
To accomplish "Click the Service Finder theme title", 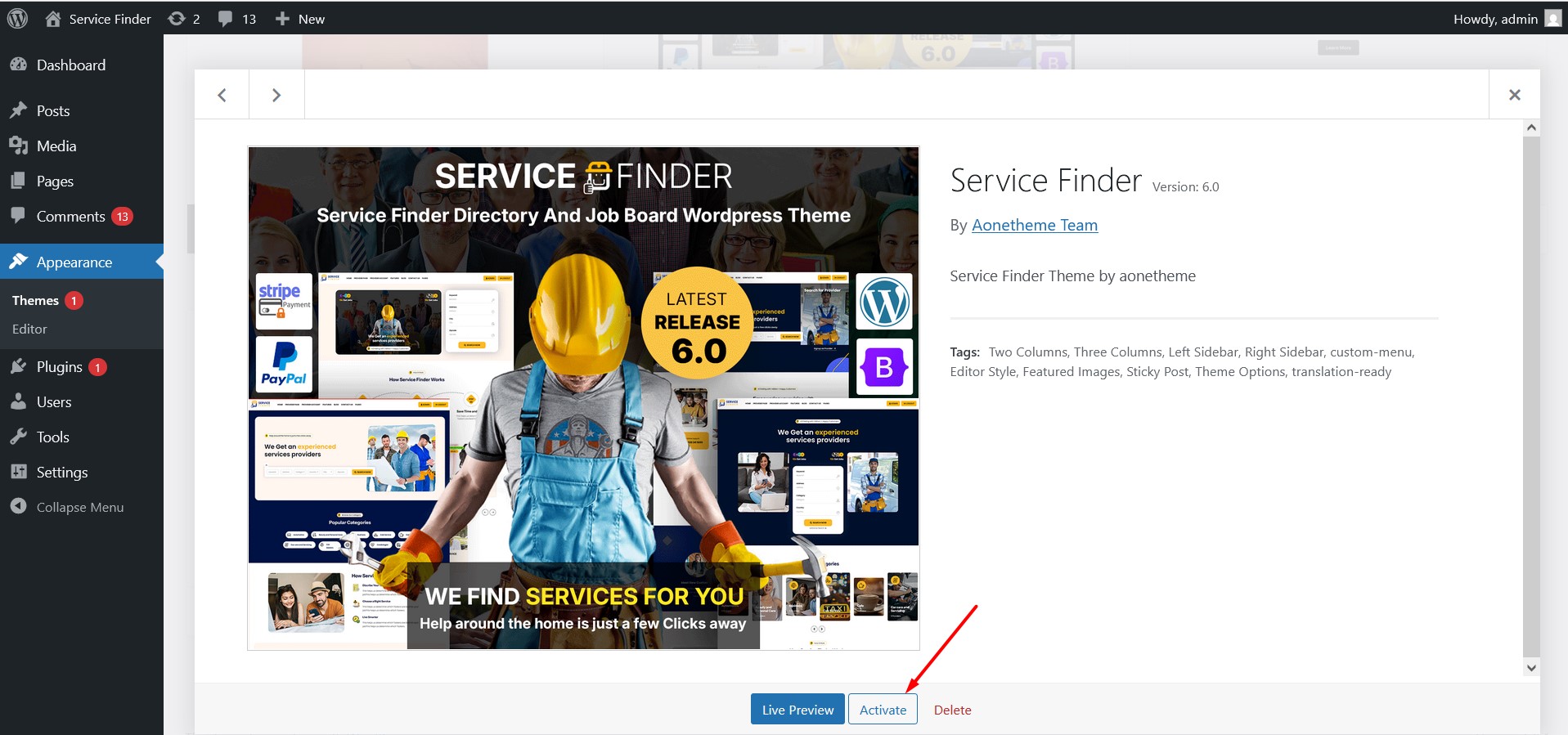I will point(1045,180).
